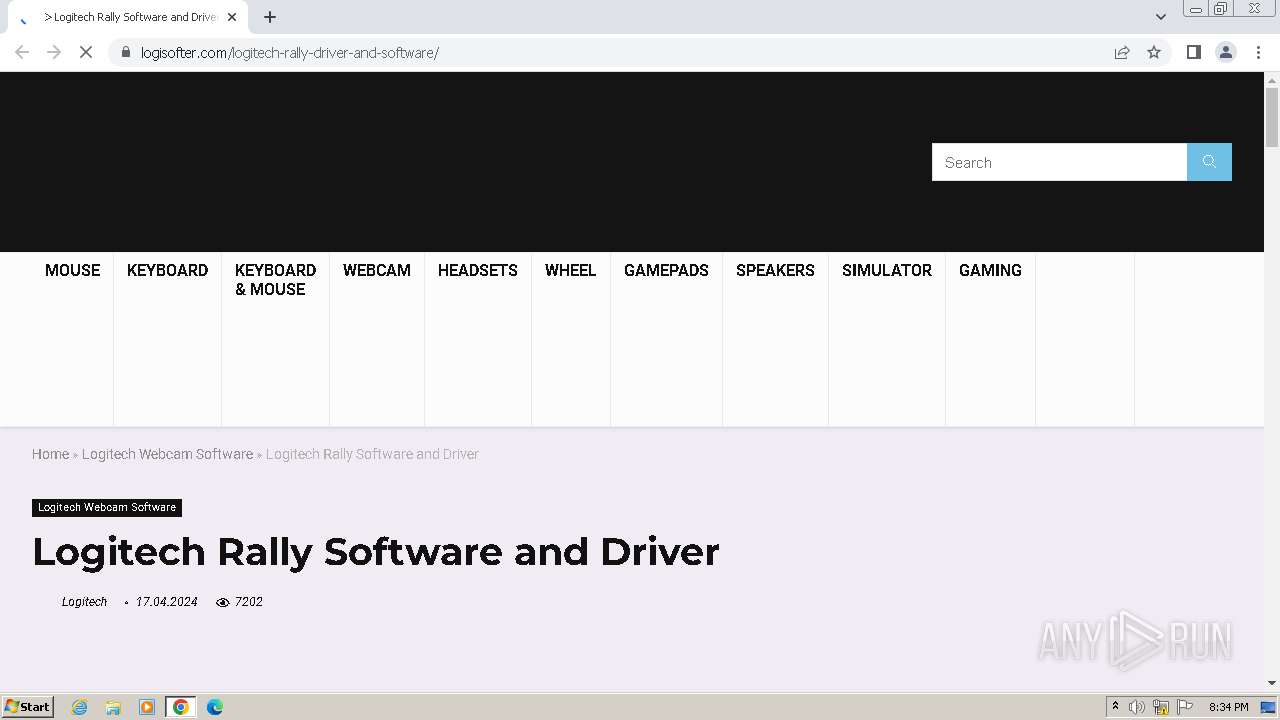The width and height of the screenshot is (1280, 720).
Task: Open the network tray icon
Action: click(1161, 707)
